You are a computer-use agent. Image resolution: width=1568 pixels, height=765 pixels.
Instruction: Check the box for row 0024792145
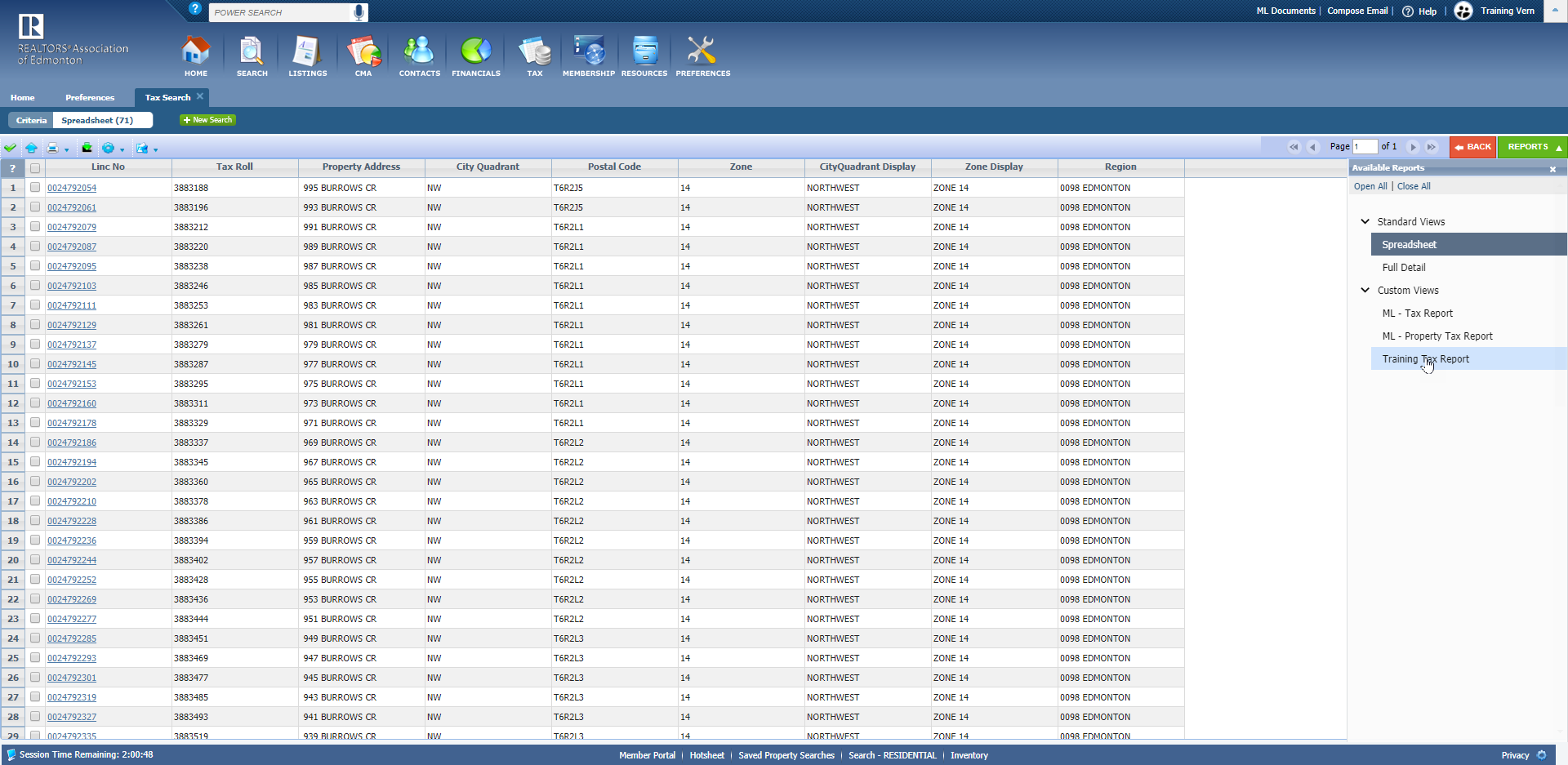pyautogui.click(x=35, y=363)
